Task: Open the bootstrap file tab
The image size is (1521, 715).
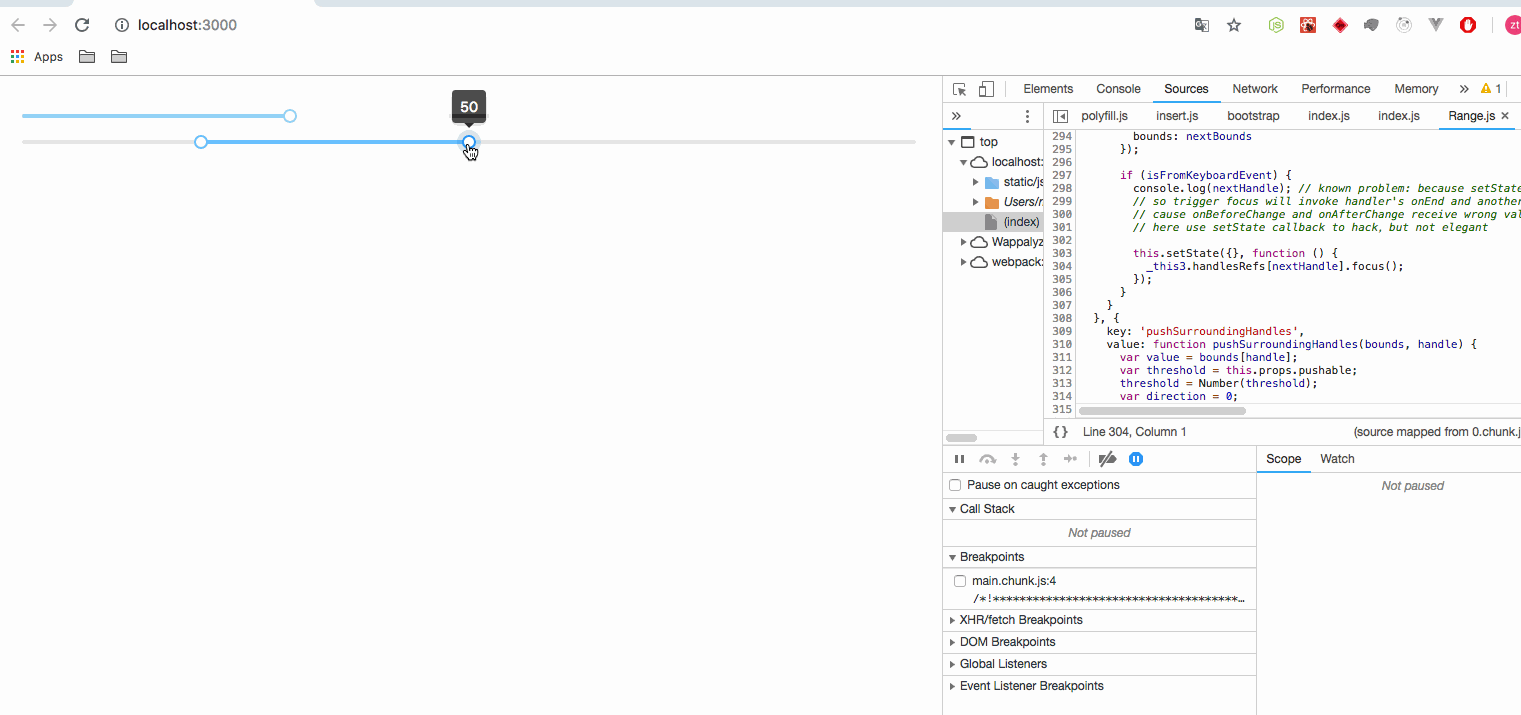Action: point(1253,116)
